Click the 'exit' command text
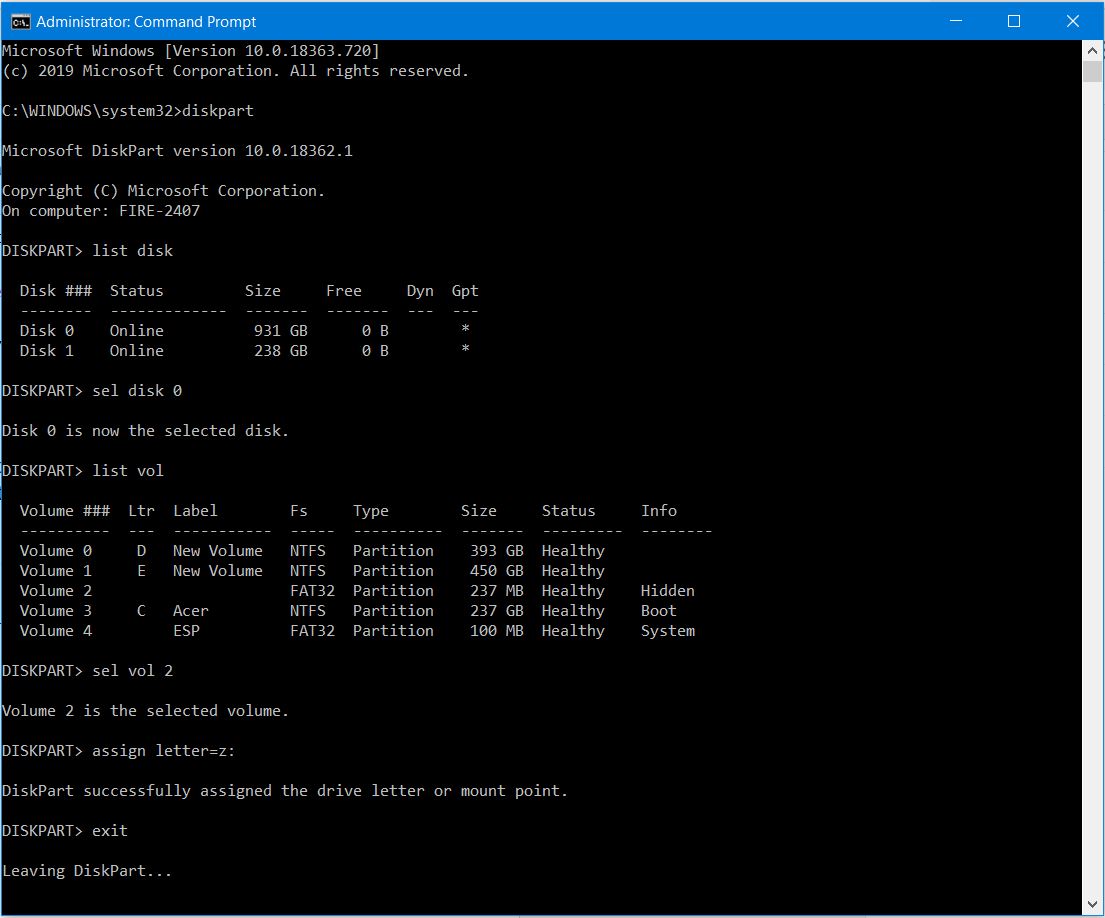The image size is (1105, 918). click(x=108, y=830)
